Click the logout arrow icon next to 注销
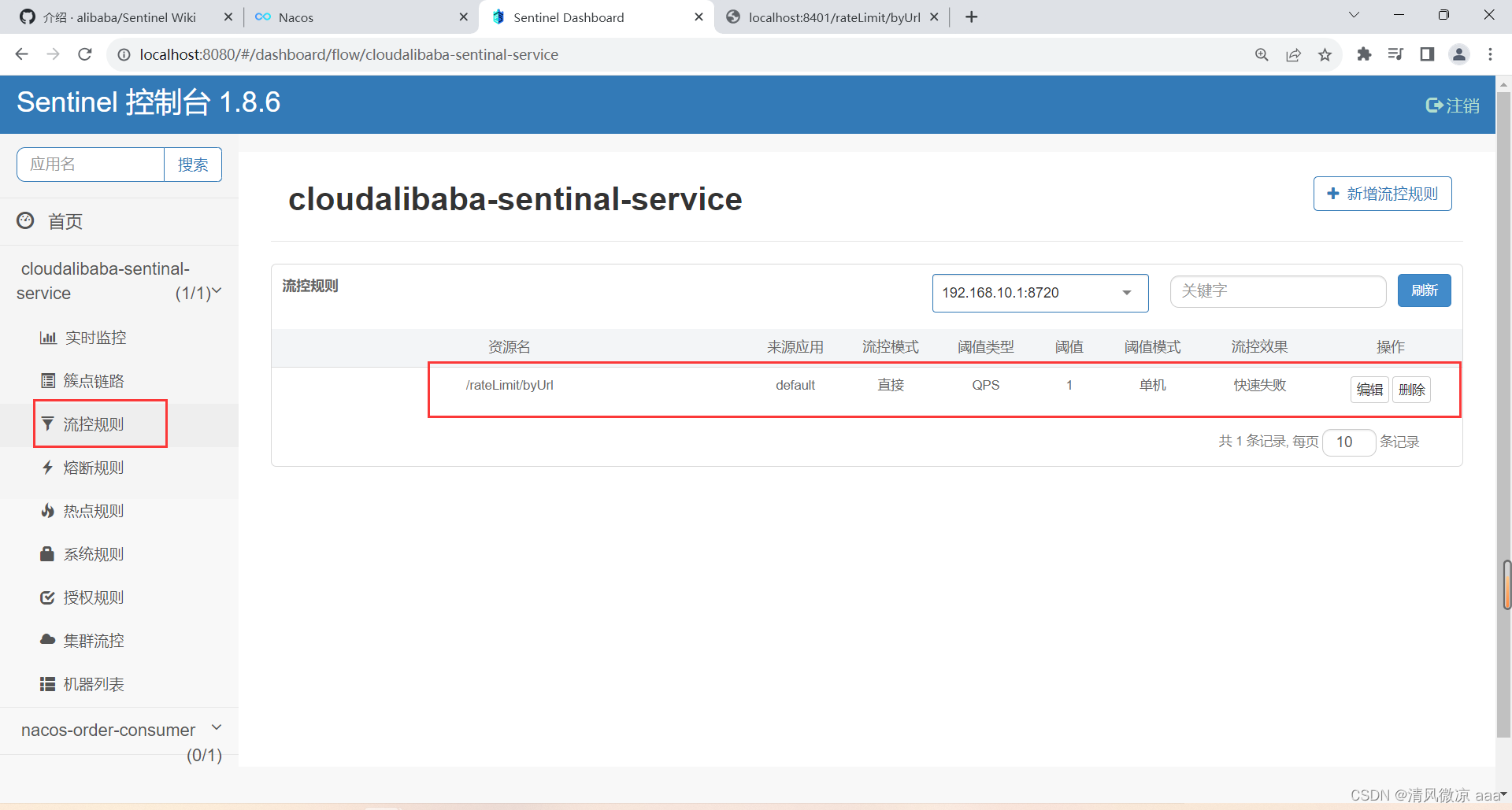1512x810 pixels. tap(1434, 105)
